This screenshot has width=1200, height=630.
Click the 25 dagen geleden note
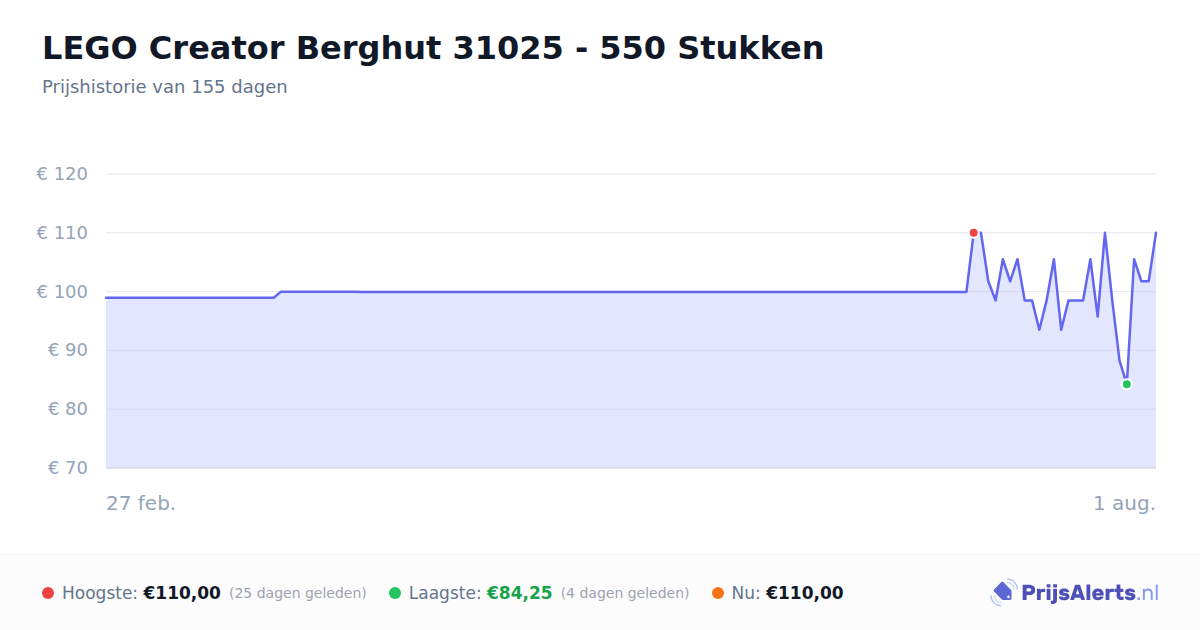point(298,593)
